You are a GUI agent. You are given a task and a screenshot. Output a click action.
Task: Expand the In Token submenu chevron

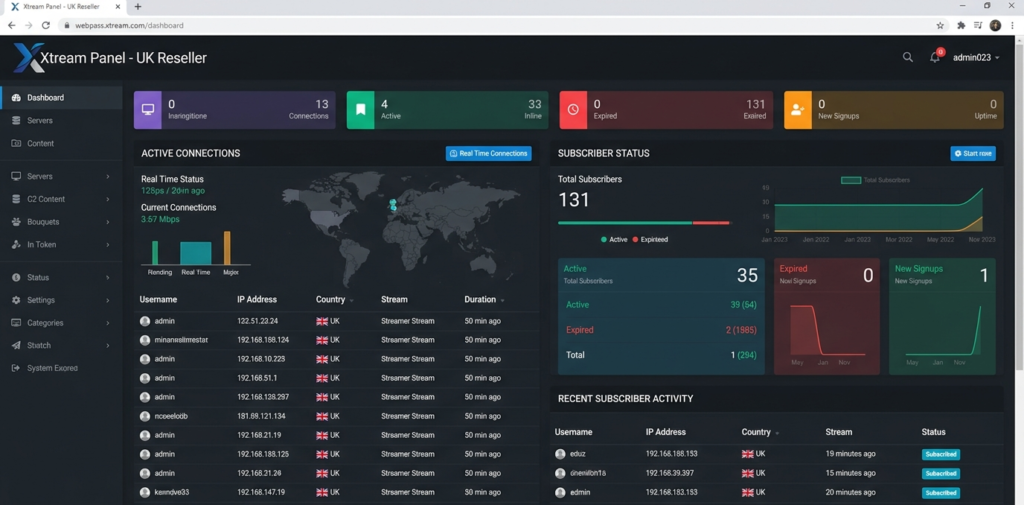108,245
